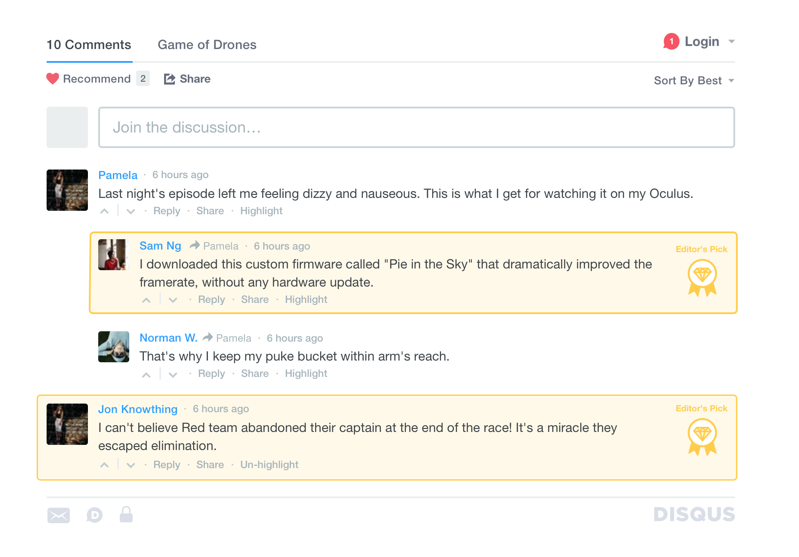Share Jon Knowthing's comment

(x=210, y=465)
